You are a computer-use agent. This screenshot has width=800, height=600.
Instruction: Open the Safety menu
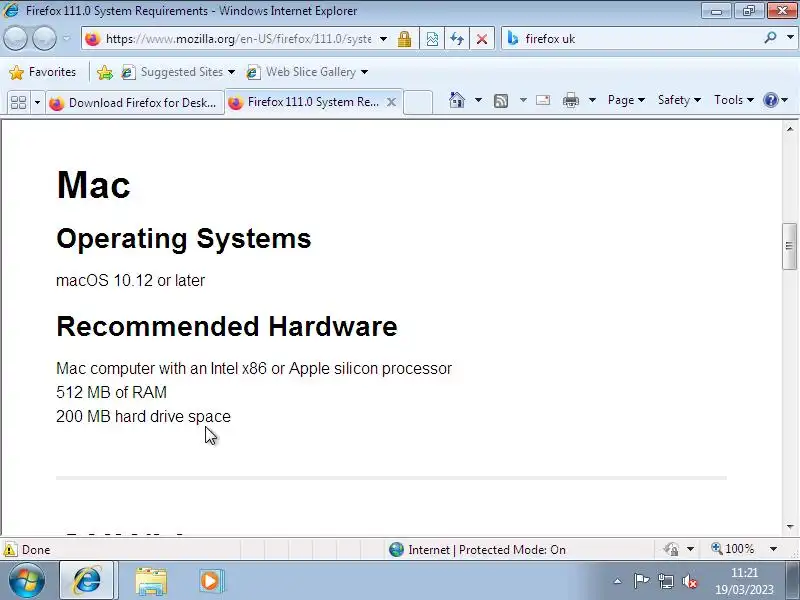pos(679,100)
